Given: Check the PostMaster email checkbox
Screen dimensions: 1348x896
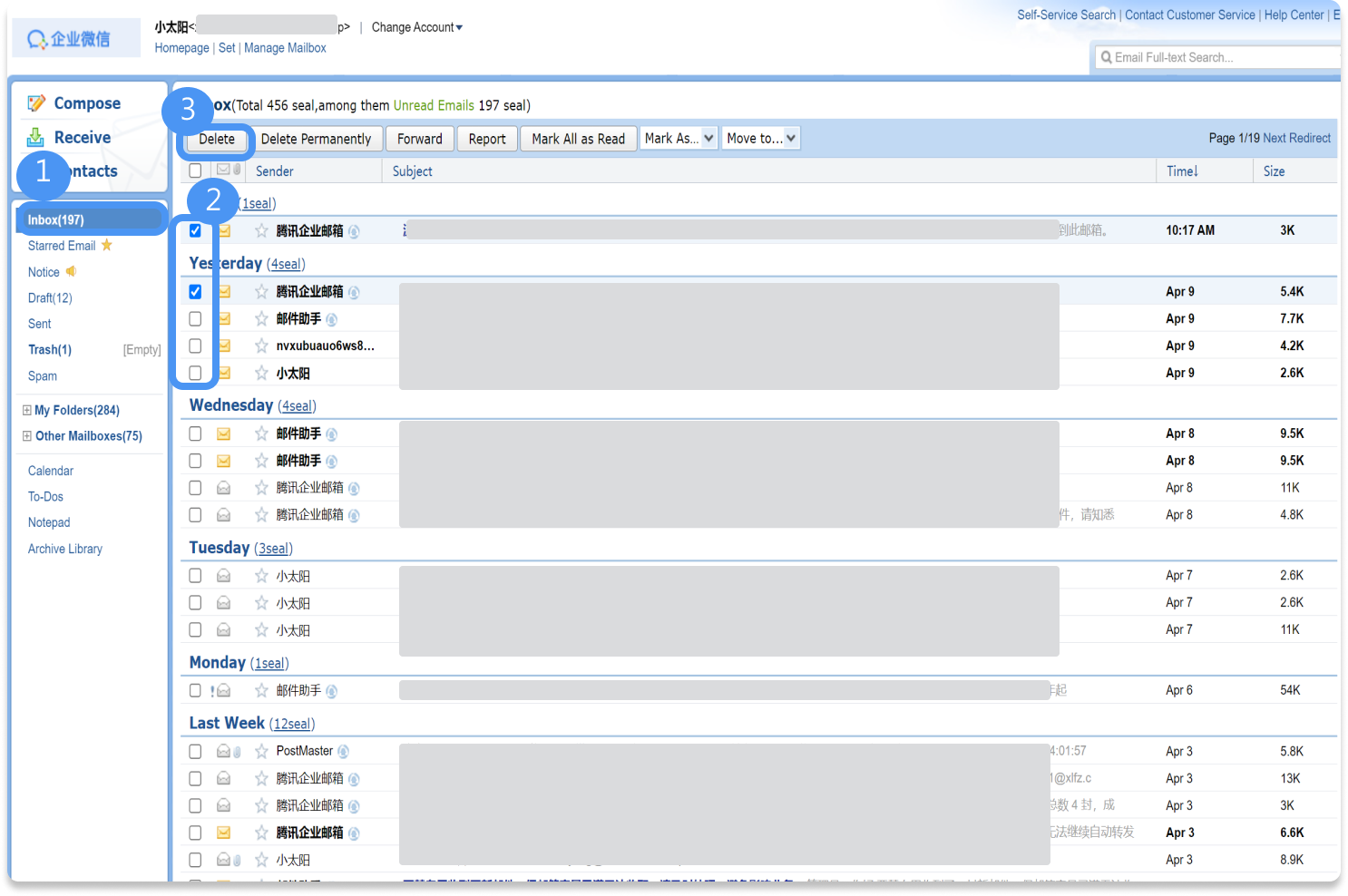Looking at the screenshot, I should coord(195,751).
